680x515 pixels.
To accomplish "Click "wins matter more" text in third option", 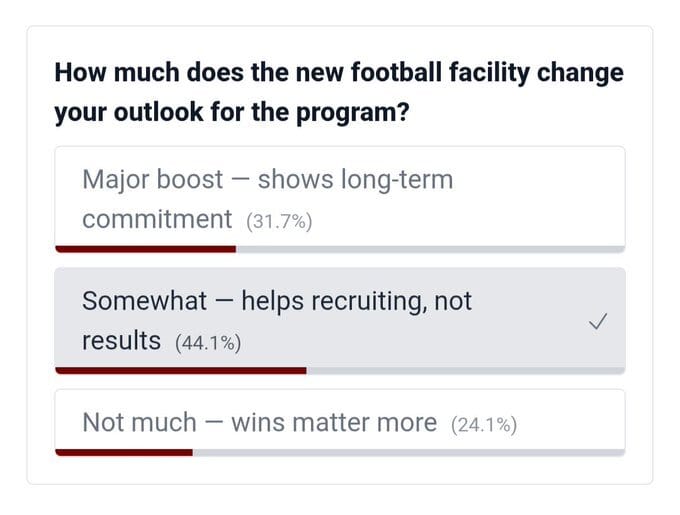I will 334,423.
